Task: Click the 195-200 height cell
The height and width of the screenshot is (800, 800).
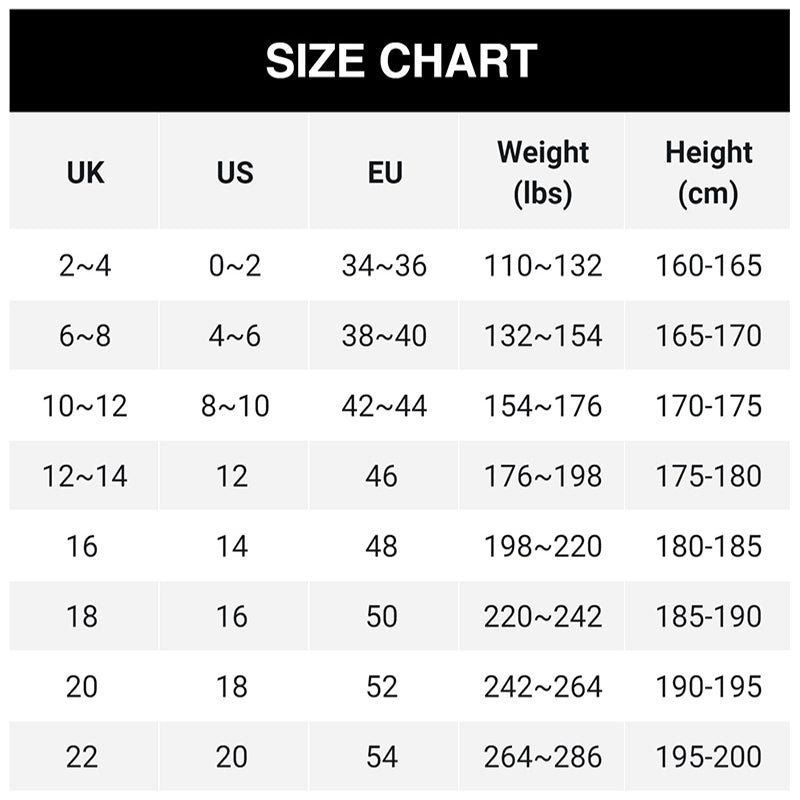Action: 708,756
